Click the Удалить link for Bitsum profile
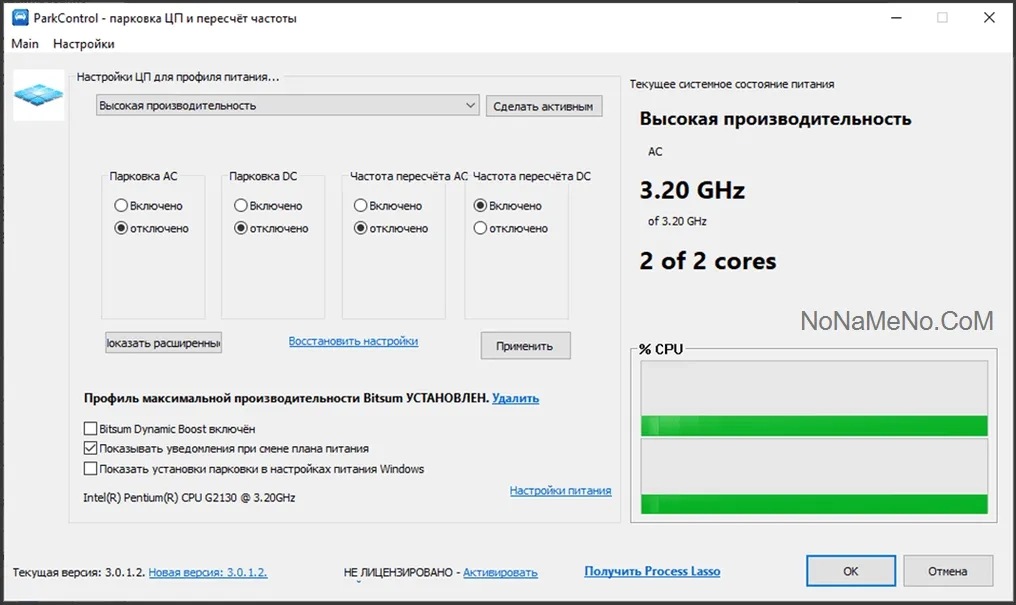Screen dimensions: 1016x605 (x=515, y=398)
